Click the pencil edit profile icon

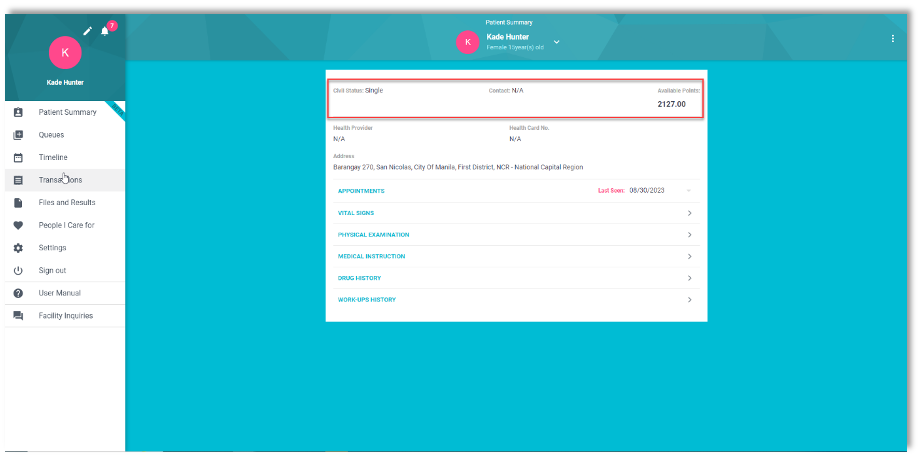coord(87,31)
